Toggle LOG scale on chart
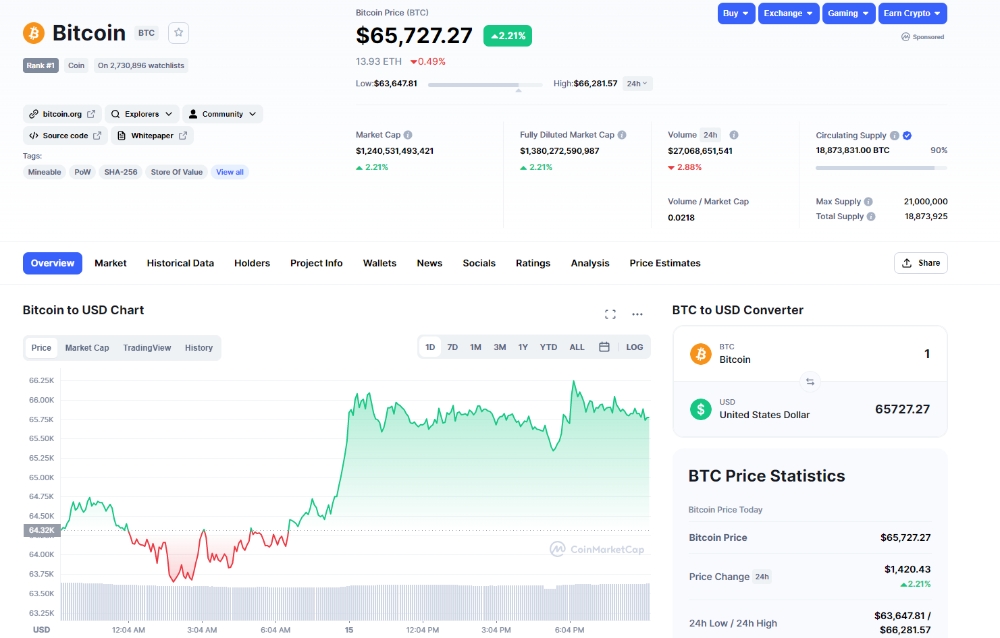Screen dimensions: 1000x638 (x=635, y=347)
